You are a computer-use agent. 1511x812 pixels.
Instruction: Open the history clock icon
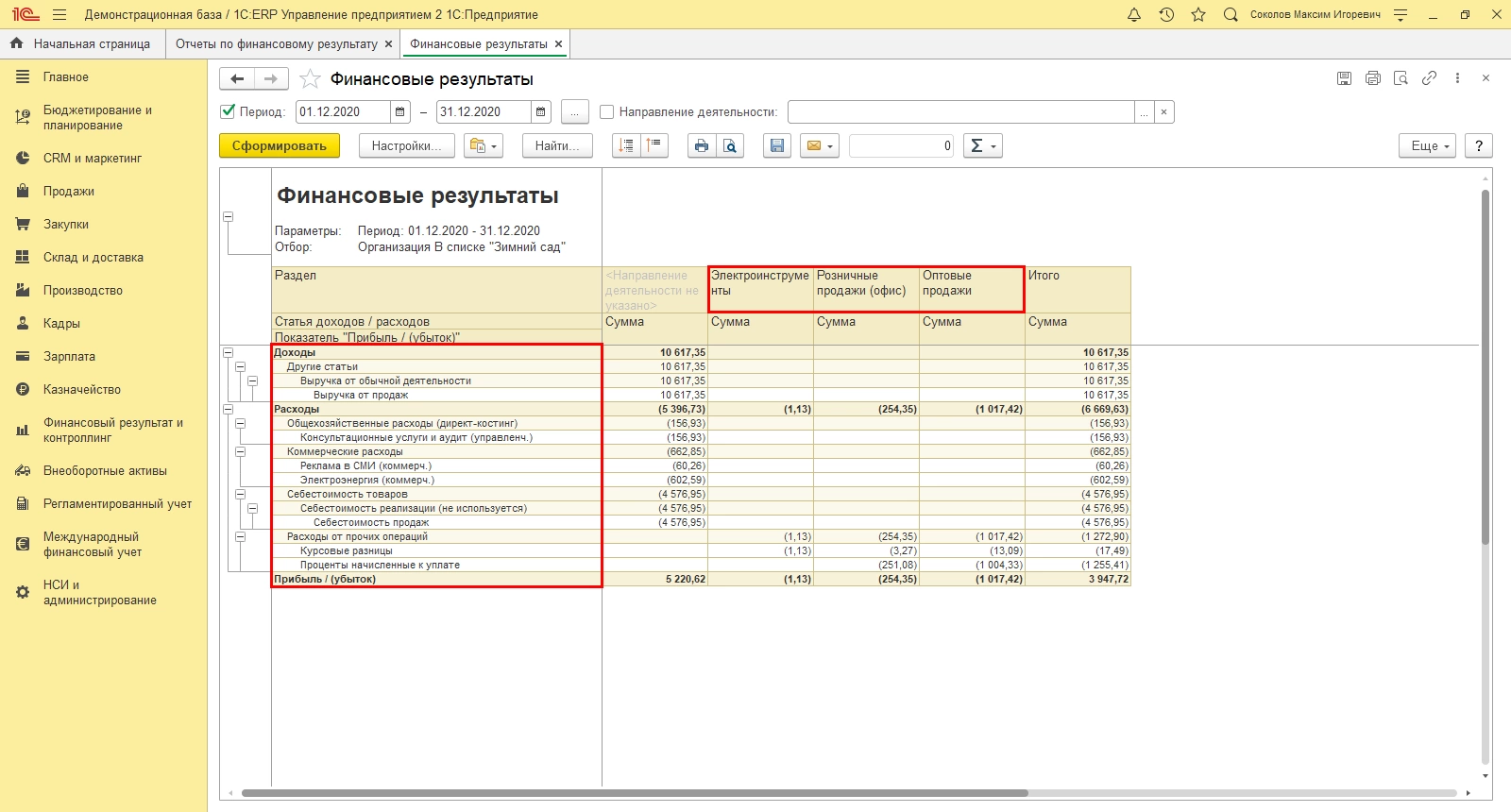coord(1166,14)
